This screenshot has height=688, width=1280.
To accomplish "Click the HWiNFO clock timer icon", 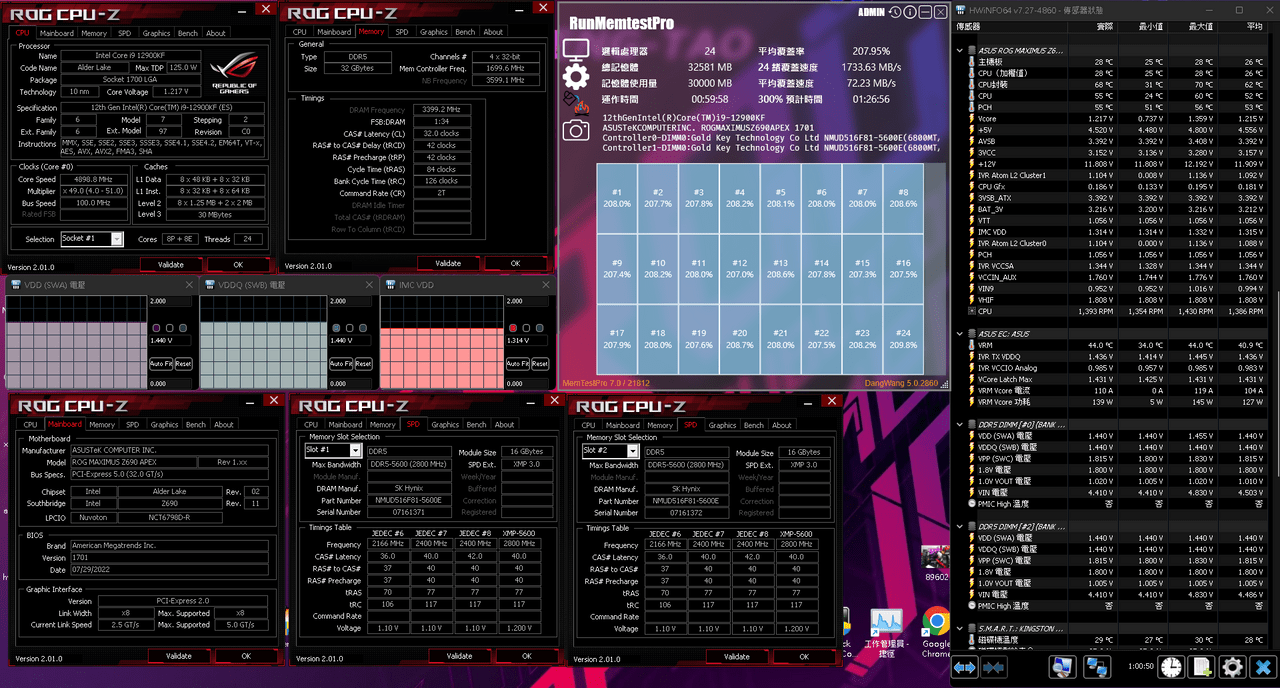I will click(1171, 667).
